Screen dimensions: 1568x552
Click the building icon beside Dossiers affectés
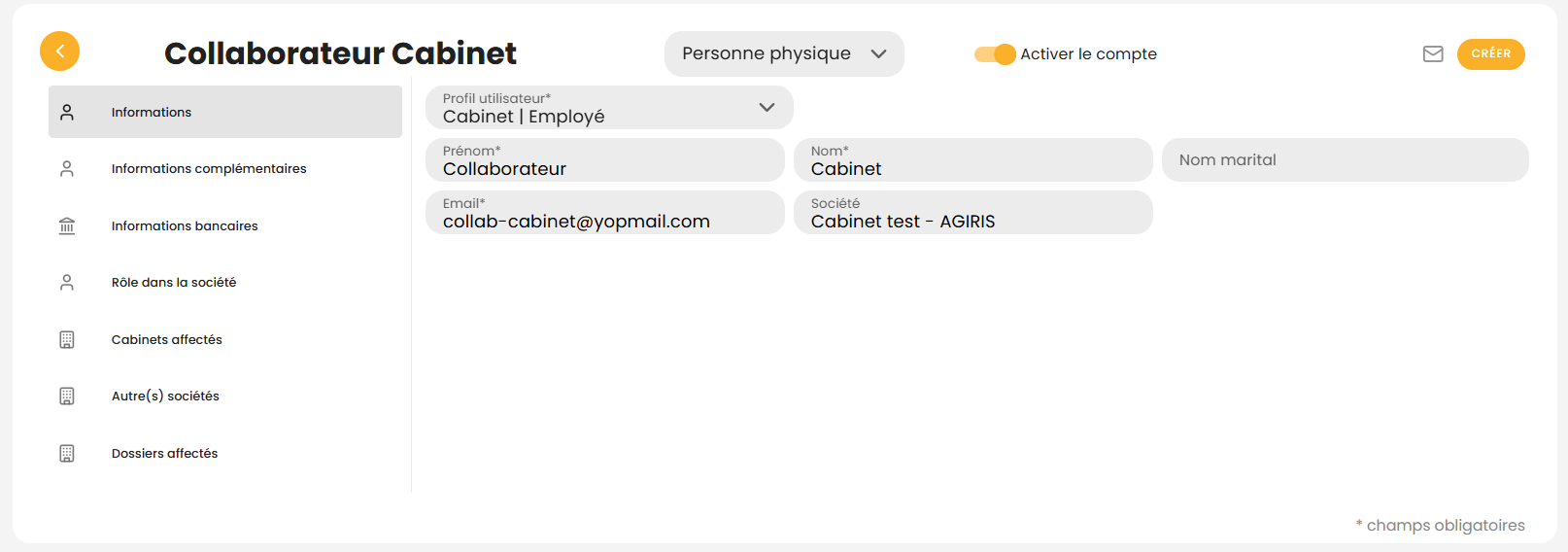coord(67,454)
